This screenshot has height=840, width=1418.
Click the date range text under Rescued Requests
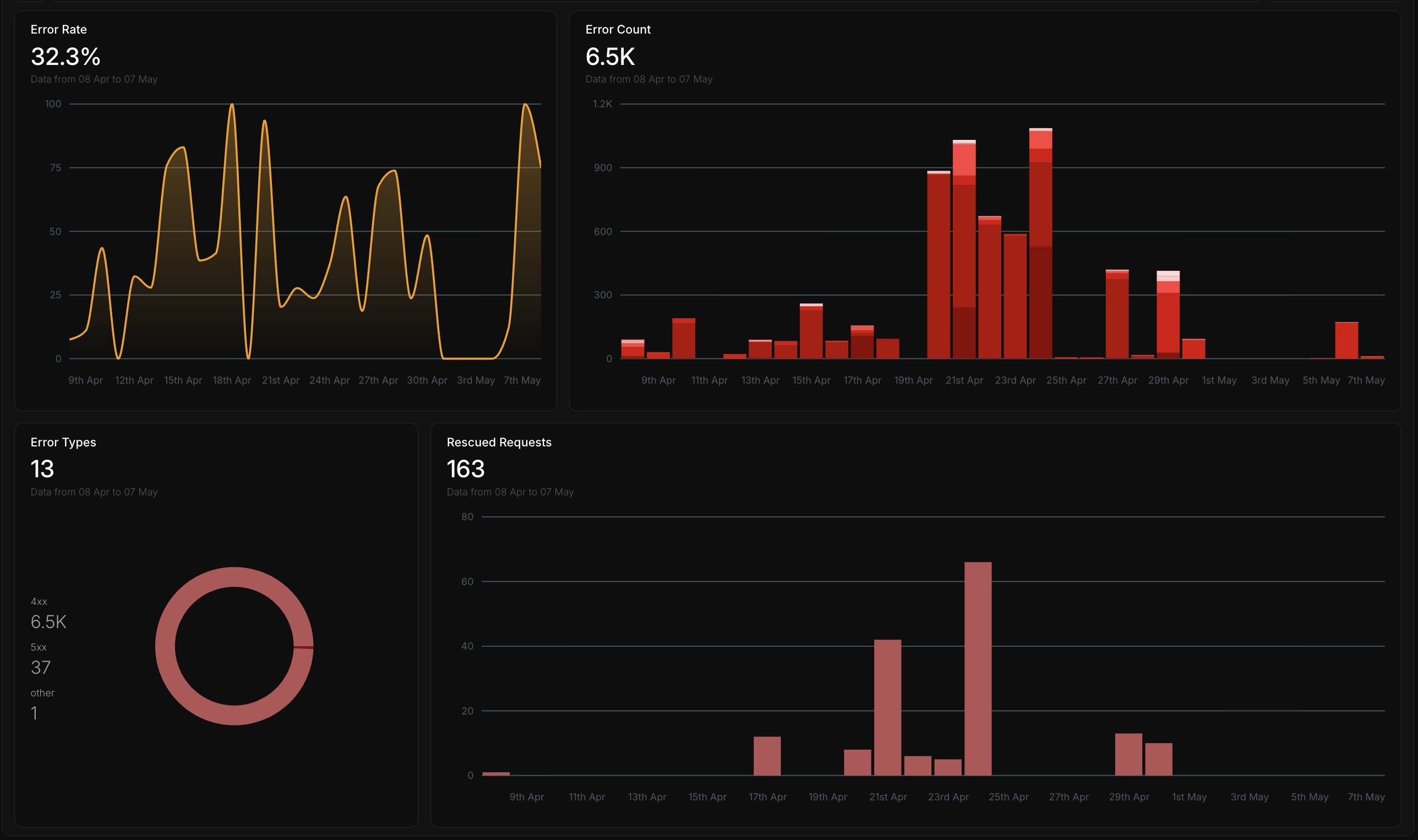coord(510,492)
